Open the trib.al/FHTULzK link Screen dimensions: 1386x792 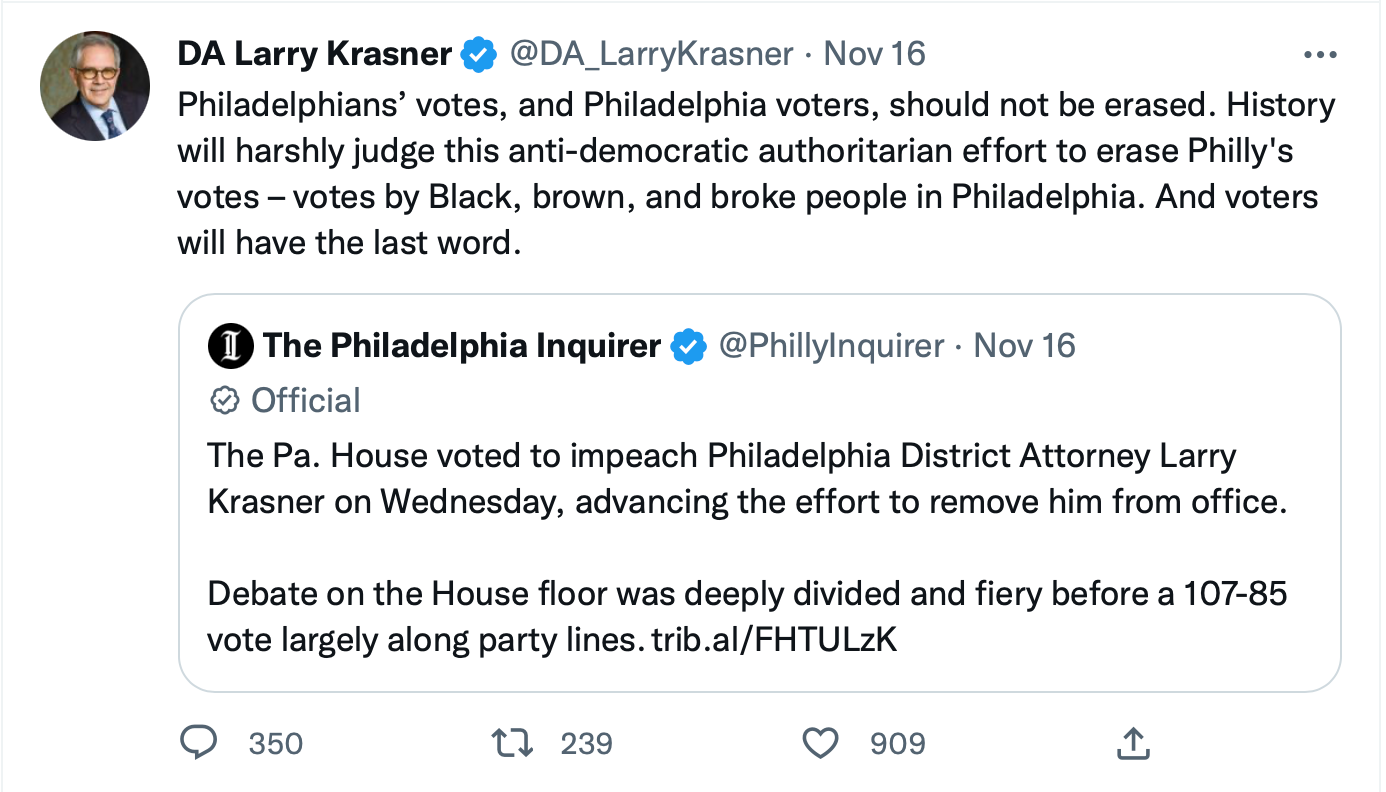774,640
